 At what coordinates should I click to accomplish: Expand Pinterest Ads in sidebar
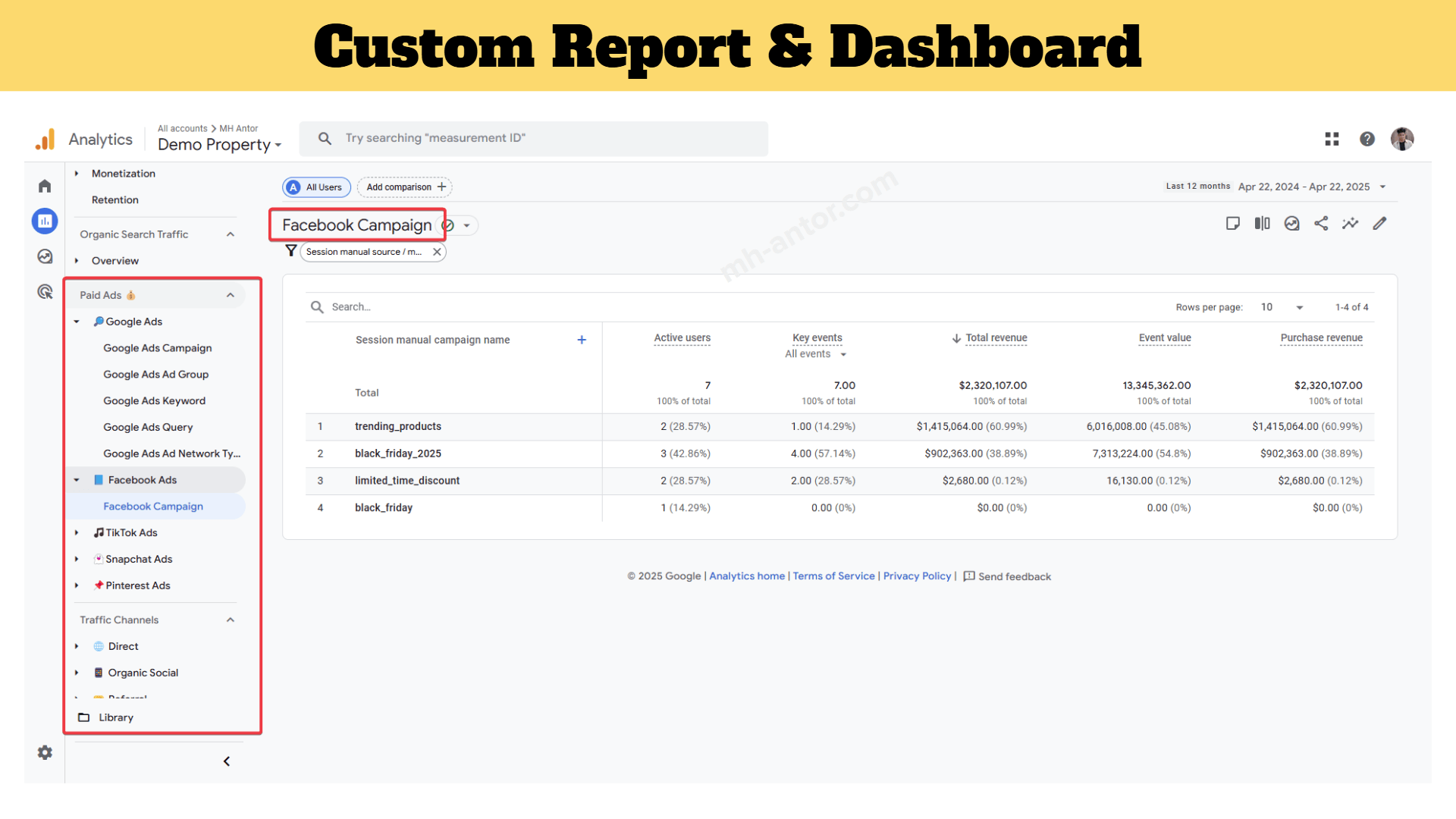tap(77, 585)
